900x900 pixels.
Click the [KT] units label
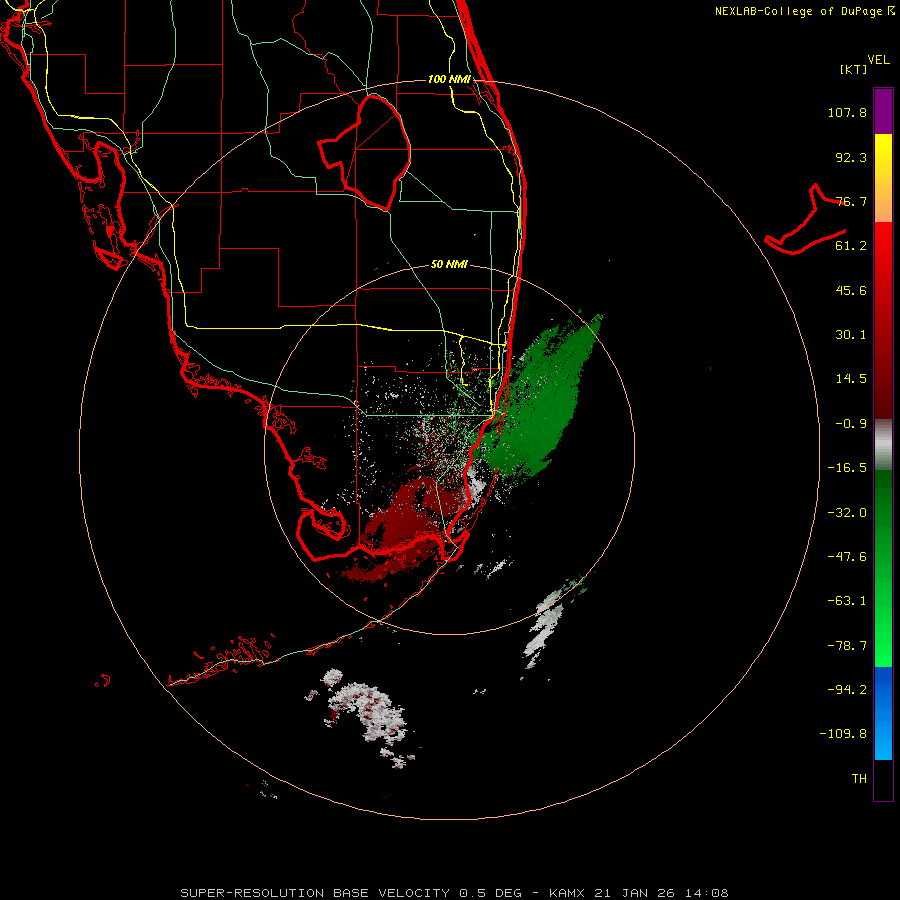click(854, 69)
